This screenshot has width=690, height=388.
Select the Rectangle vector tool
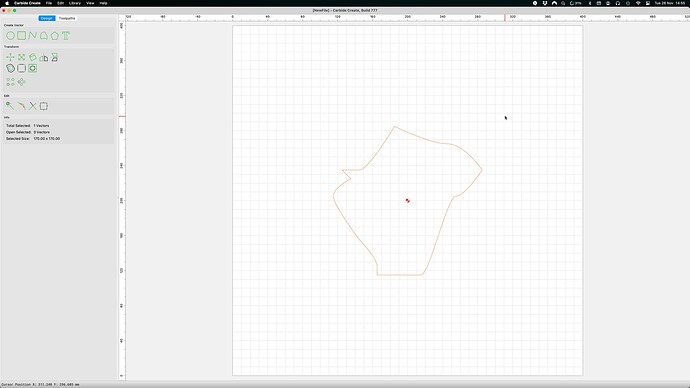coord(21,36)
